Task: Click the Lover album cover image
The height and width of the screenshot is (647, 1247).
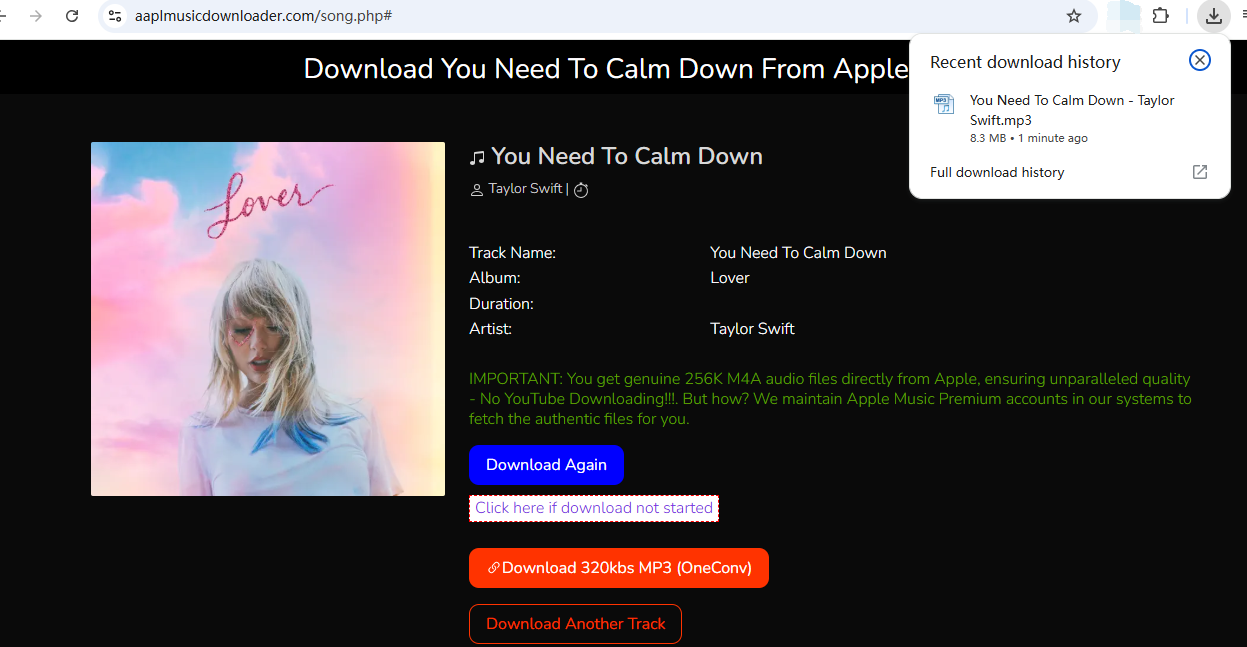Action: tap(268, 319)
